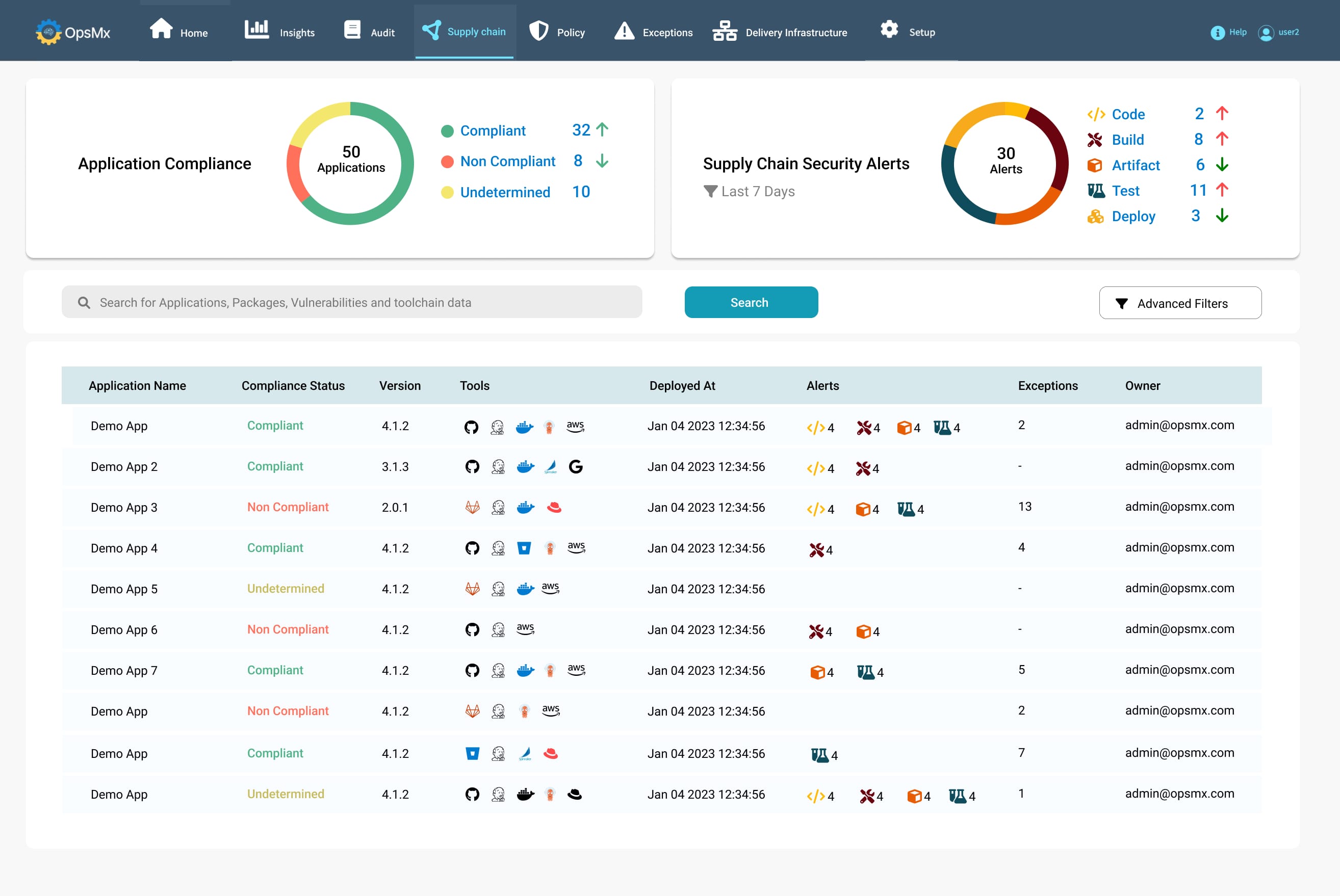Click the Jenkins icon in Demo App 6 row
1340x896 pixels.
coord(498,630)
